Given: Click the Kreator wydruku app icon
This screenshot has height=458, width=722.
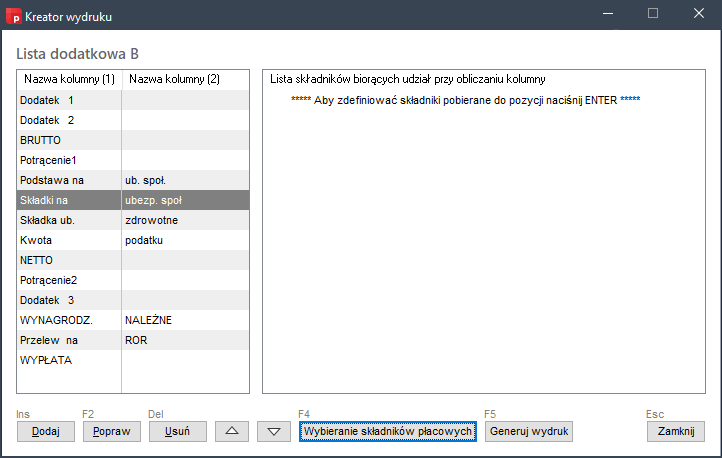Looking at the screenshot, I should click(x=13, y=15).
